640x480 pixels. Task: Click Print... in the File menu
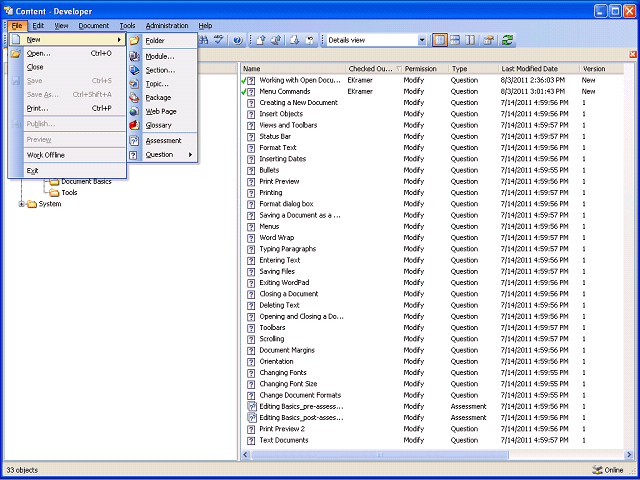67,108
